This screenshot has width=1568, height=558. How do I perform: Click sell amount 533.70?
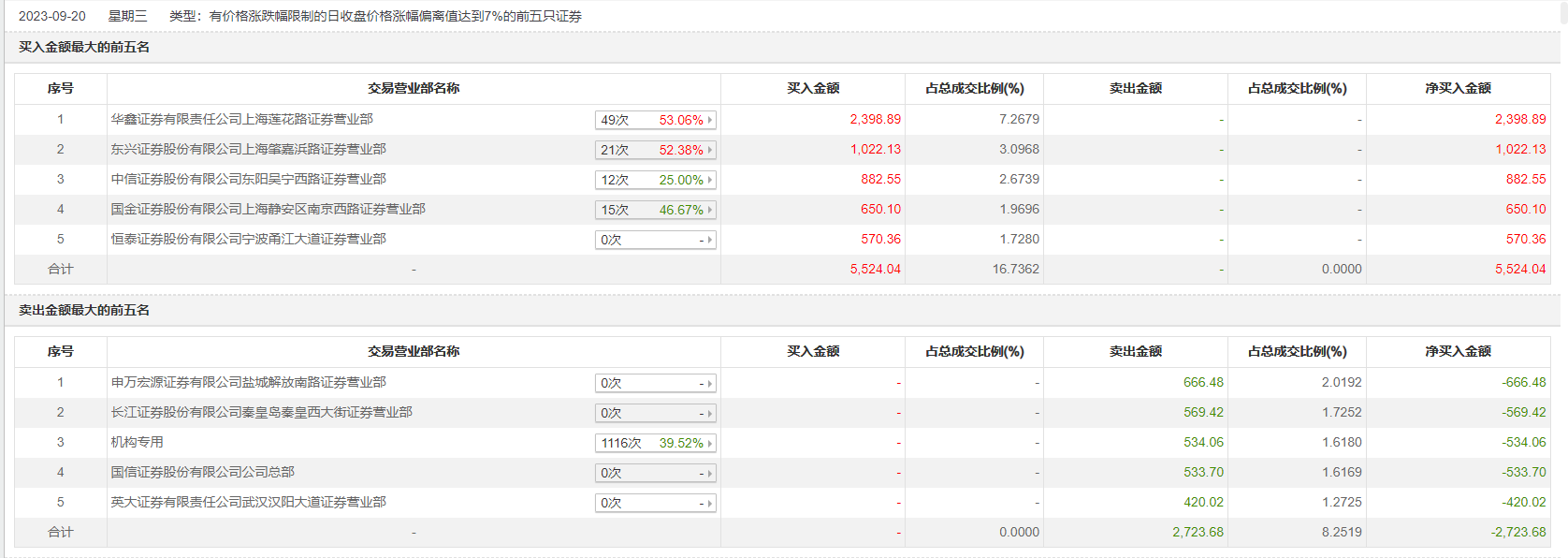tap(1203, 472)
